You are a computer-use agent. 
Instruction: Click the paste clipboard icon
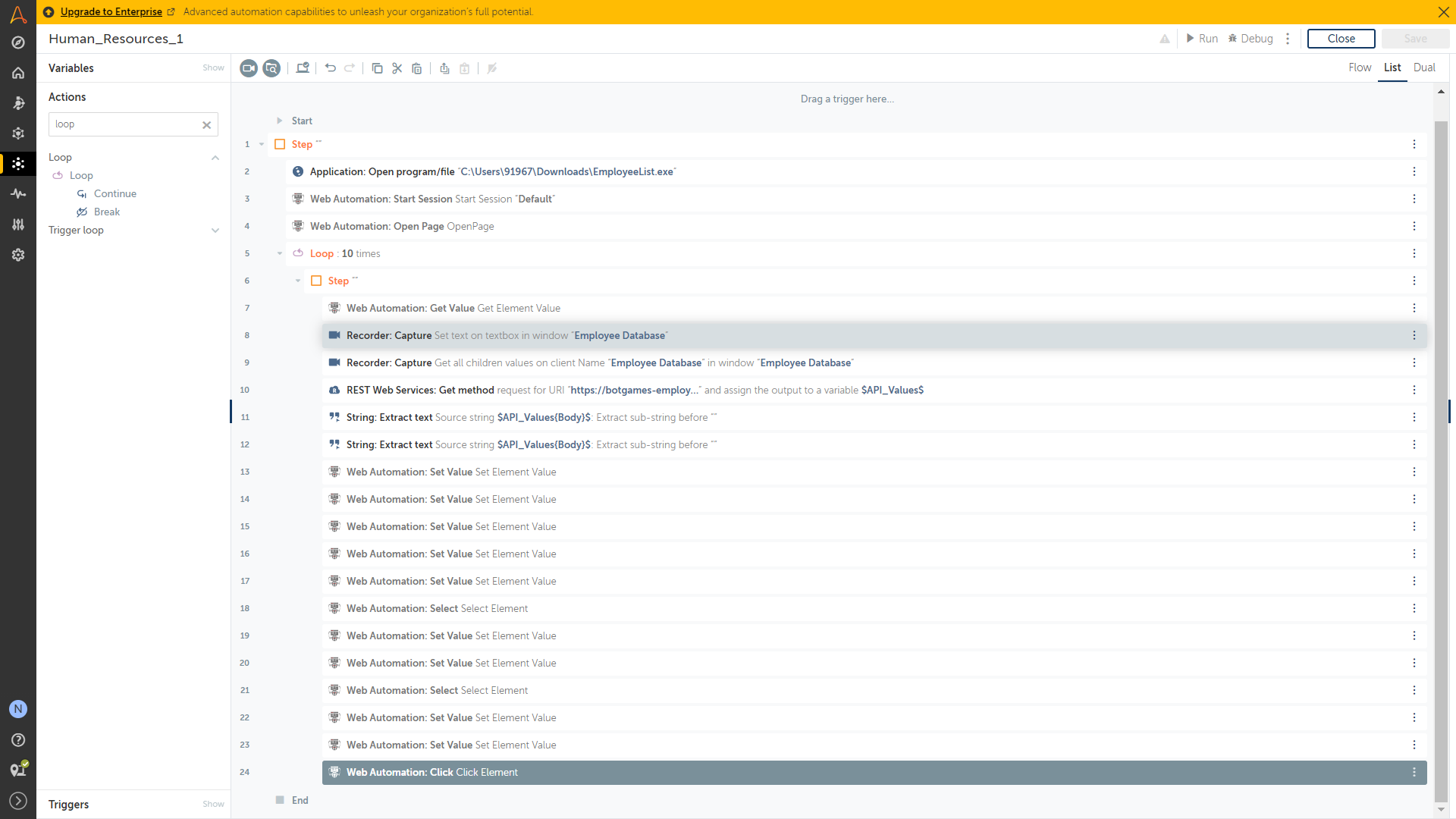pyautogui.click(x=416, y=68)
